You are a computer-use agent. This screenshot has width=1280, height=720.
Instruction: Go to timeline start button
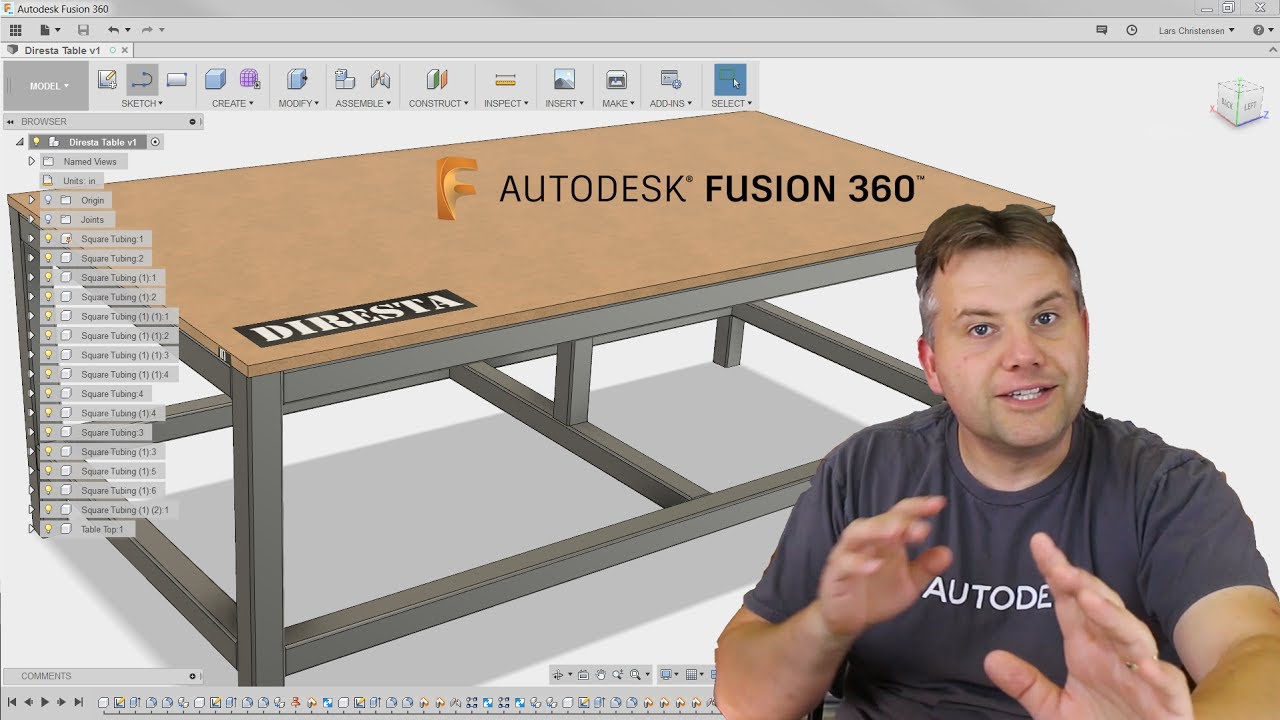pos(12,703)
